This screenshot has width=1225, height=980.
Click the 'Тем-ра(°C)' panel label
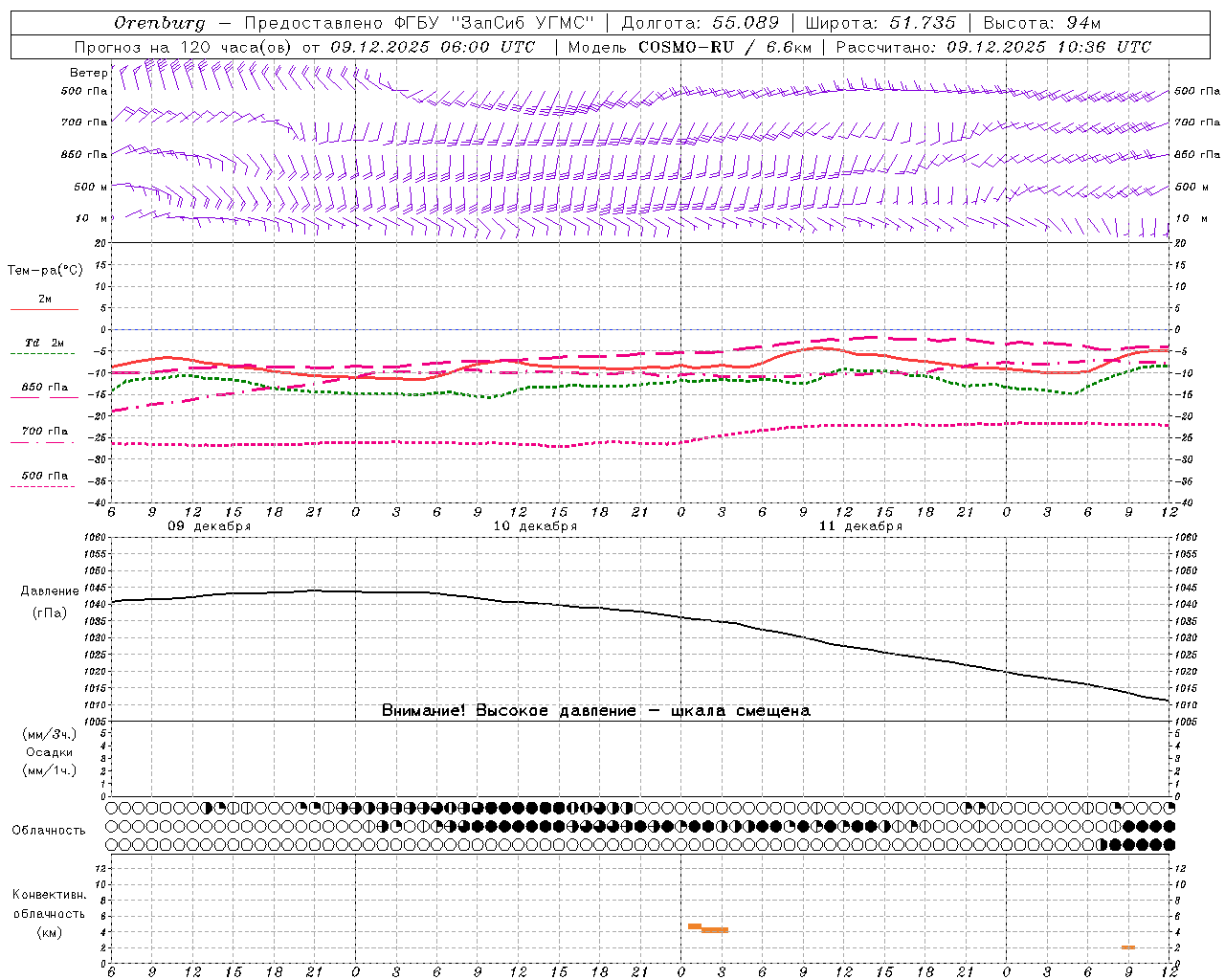click(45, 271)
